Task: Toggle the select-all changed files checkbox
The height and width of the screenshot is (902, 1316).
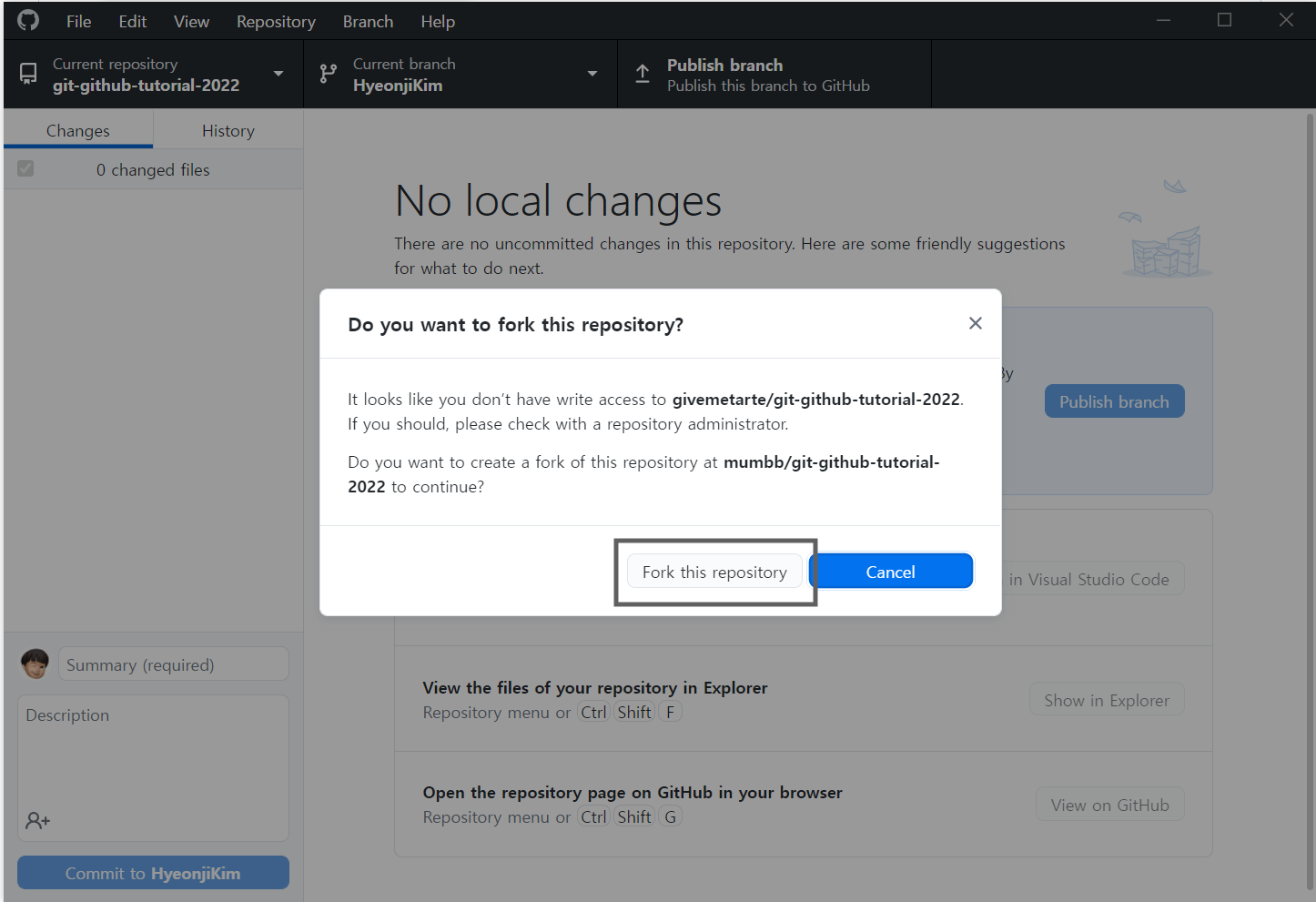Action: point(25,168)
